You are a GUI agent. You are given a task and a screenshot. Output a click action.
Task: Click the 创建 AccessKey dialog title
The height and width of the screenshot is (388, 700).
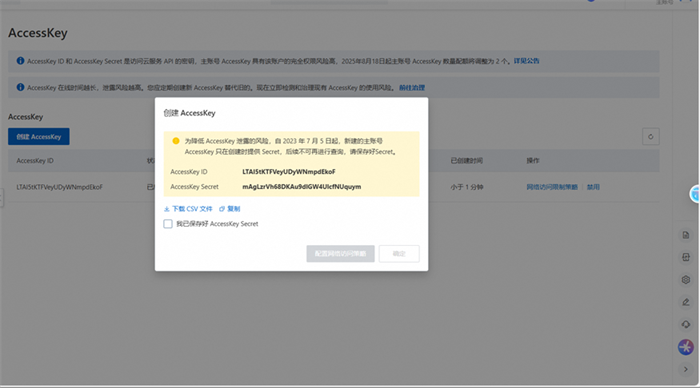[189, 113]
